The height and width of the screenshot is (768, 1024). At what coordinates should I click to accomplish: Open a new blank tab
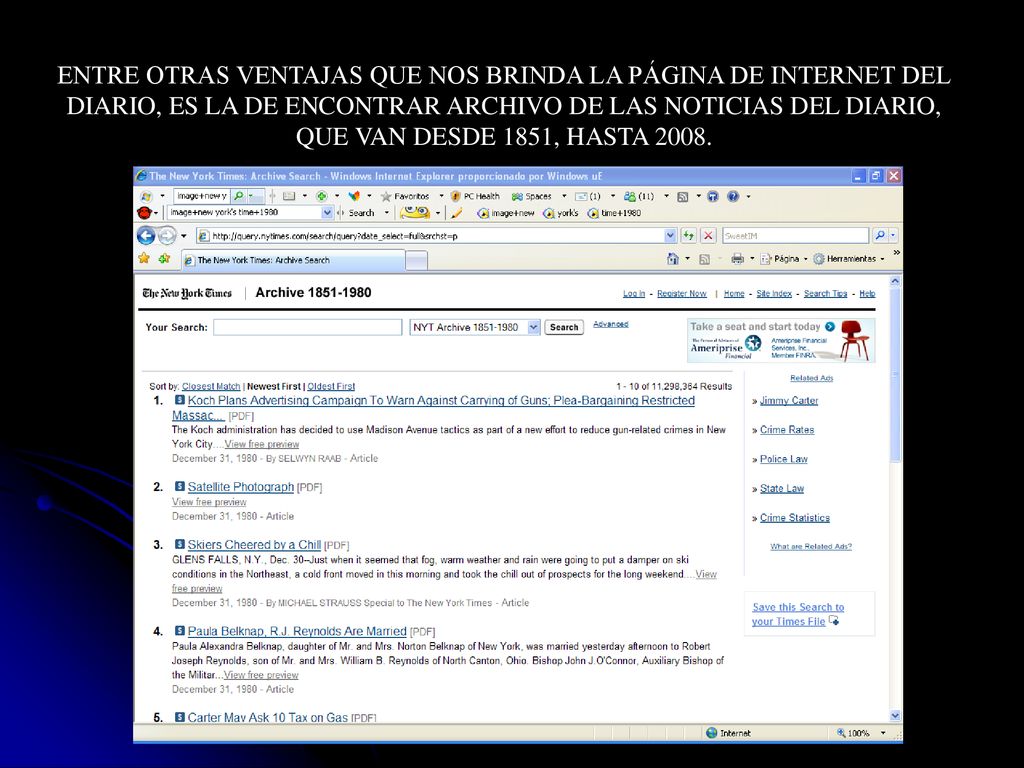[x=417, y=261]
